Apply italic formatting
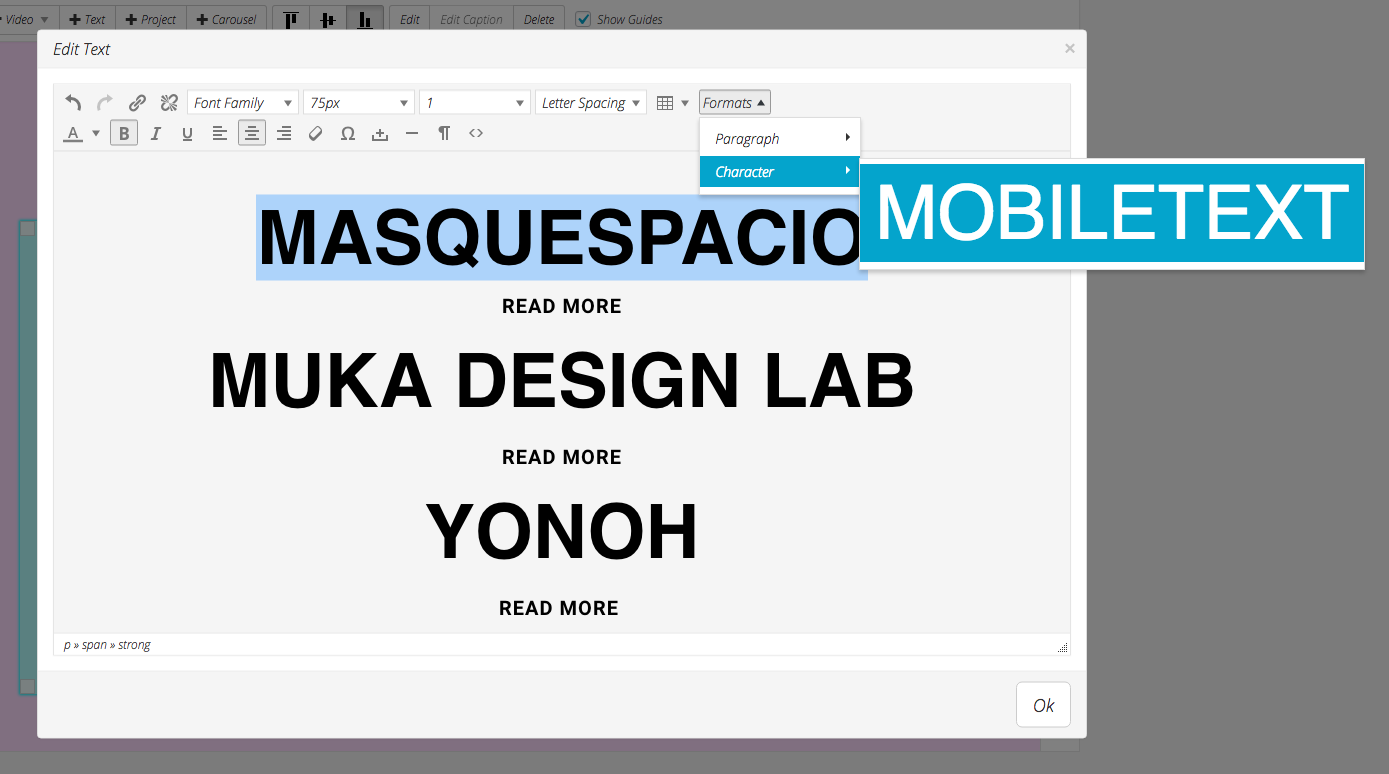Image resolution: width=1389 pixels, height=774 pixels. 155,132
